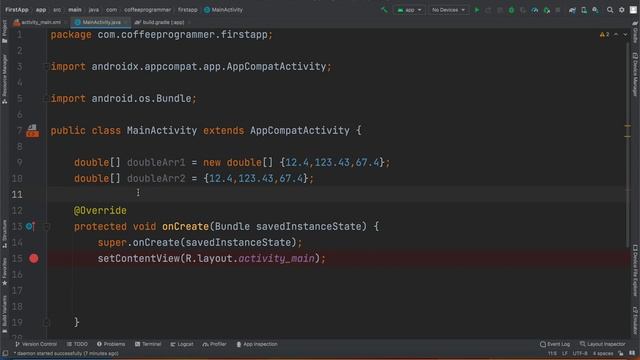640x360 pixels.
Task: Click the main breadcrumb segment
Action: pos(75,10)
